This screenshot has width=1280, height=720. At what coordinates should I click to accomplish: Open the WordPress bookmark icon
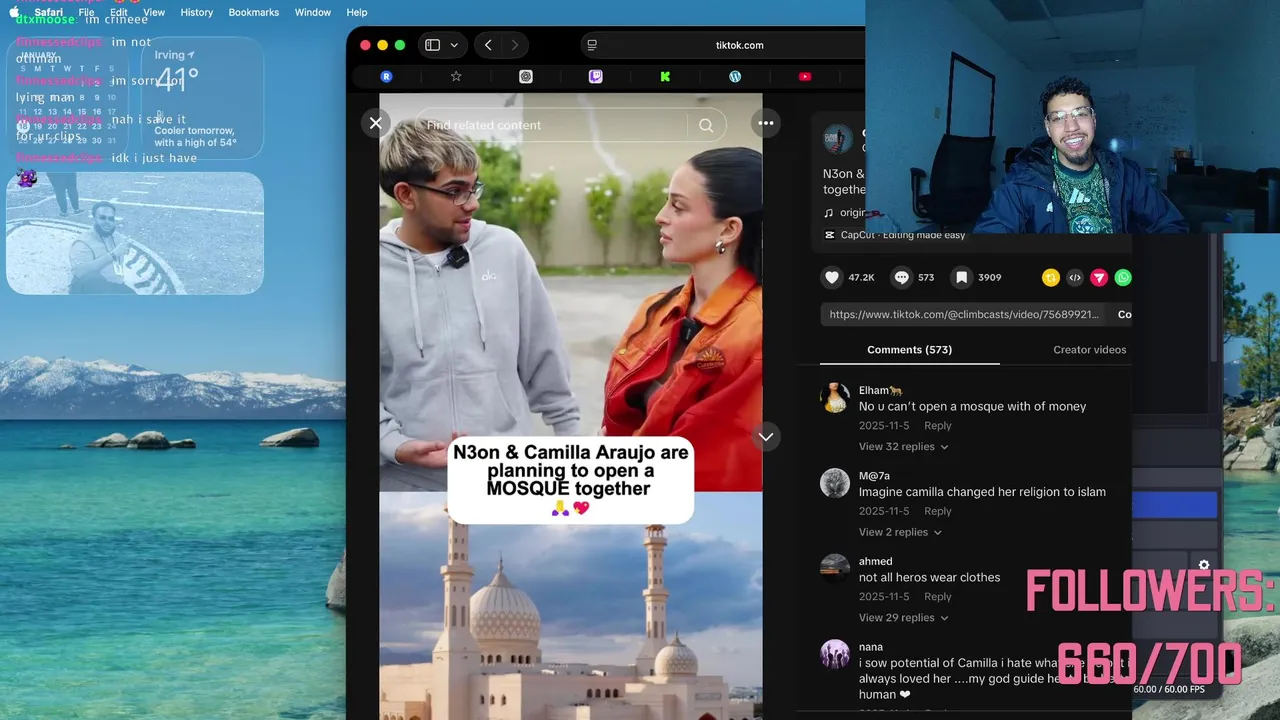(x=735, y=76)
